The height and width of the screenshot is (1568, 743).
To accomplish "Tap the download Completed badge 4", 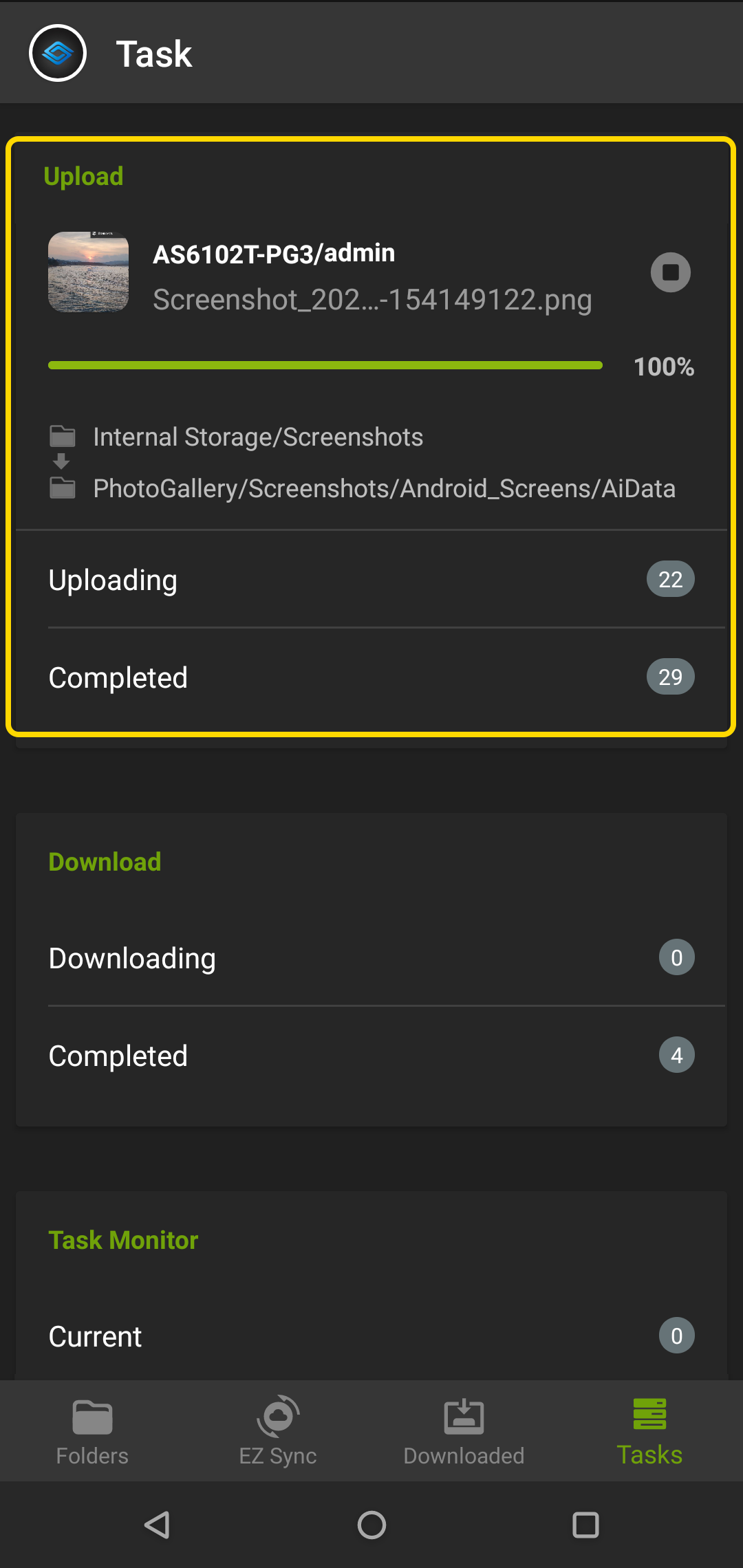I will pos(677,1055).
